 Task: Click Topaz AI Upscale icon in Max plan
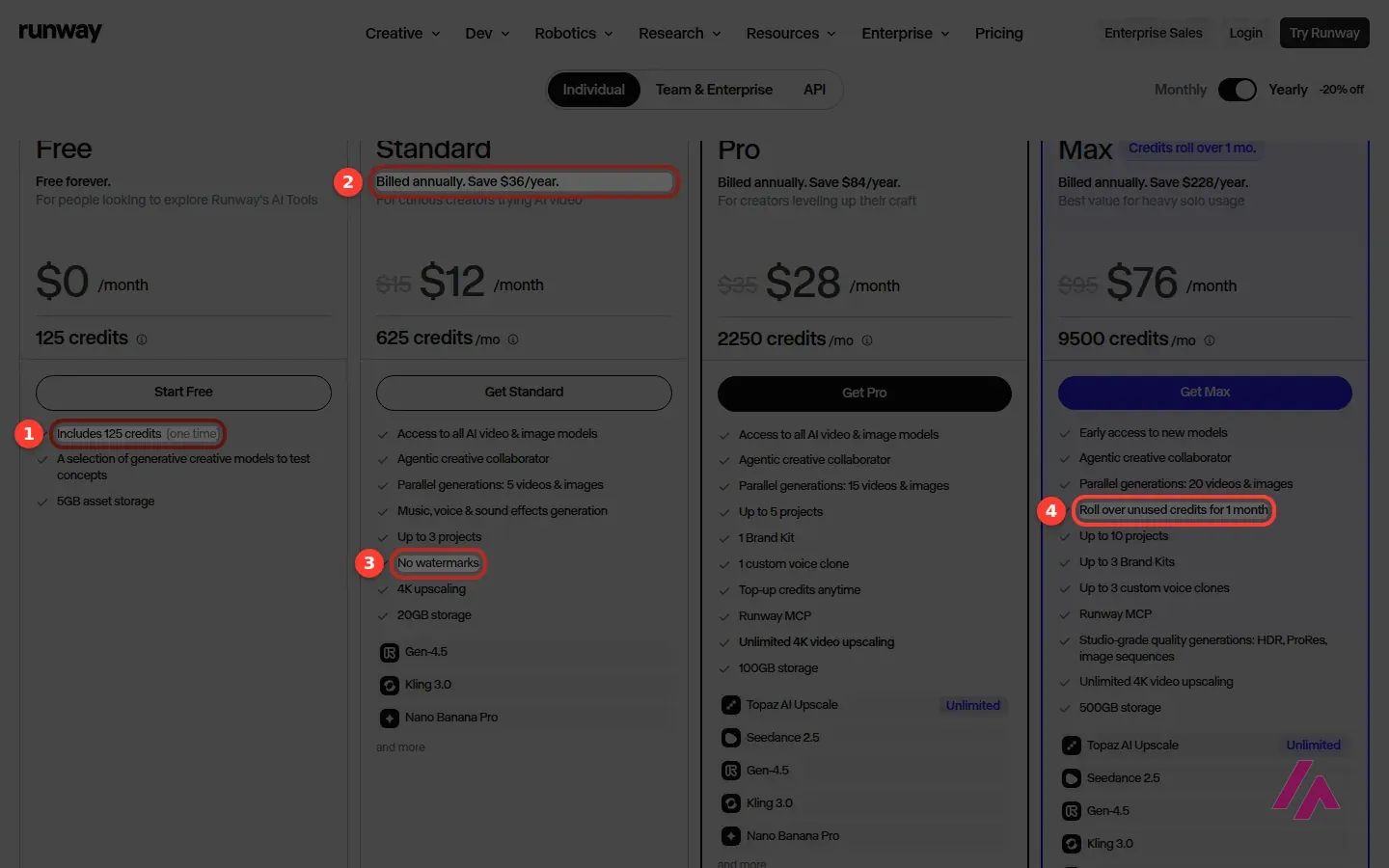[1072, 746]
